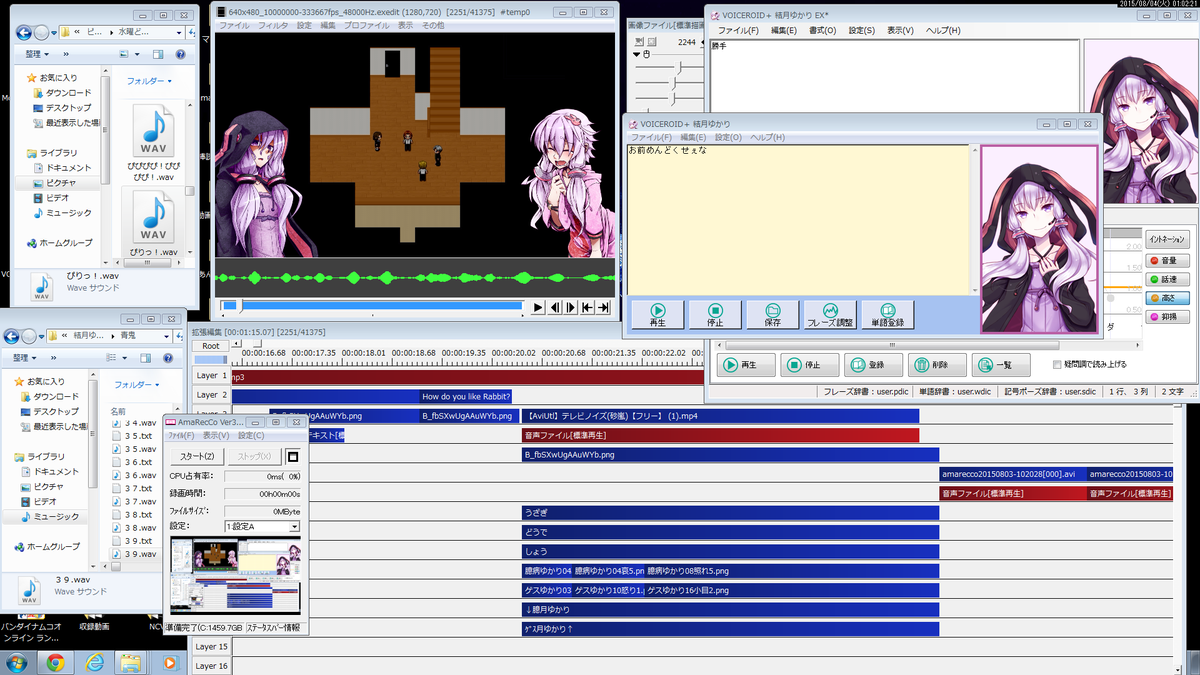Step forward one frame in AviUtl
This screenshot has height=675, width=1200.
click(571, 307)
